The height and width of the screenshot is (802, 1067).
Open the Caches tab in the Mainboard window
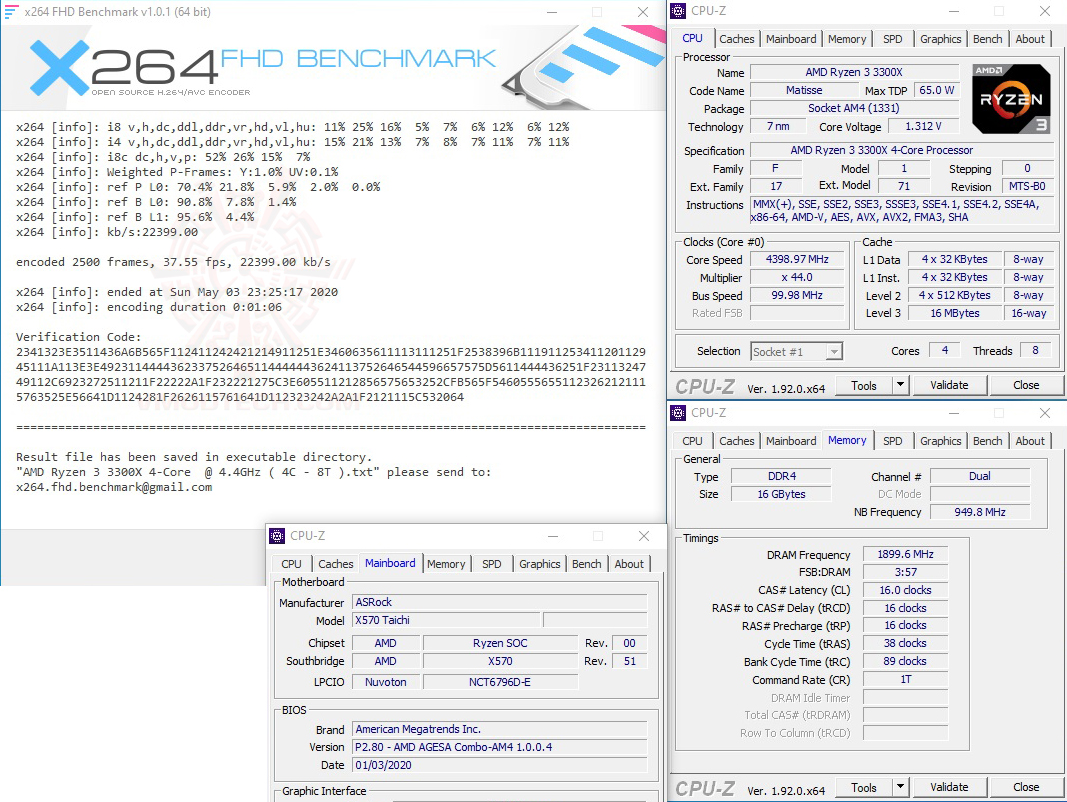point(335,565)
